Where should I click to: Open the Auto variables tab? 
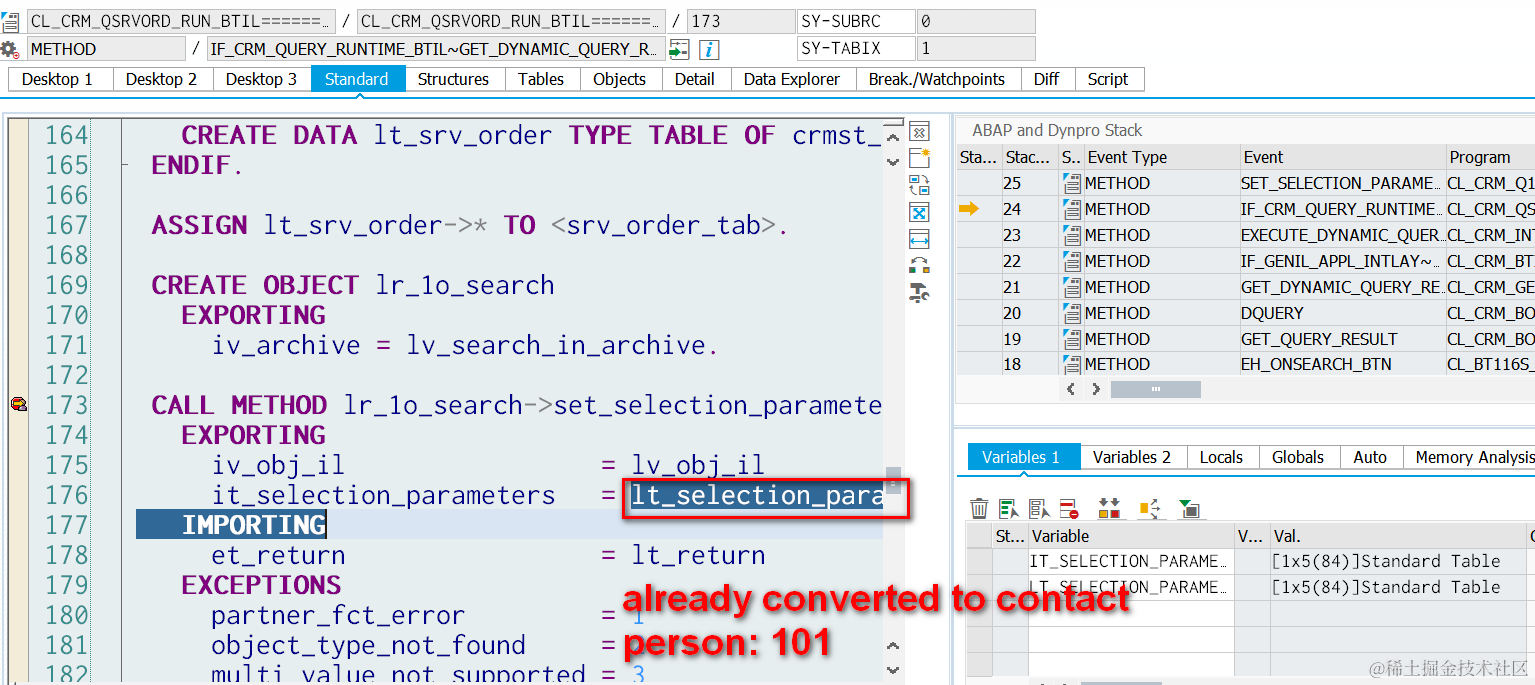click(x=1370, y=457)
